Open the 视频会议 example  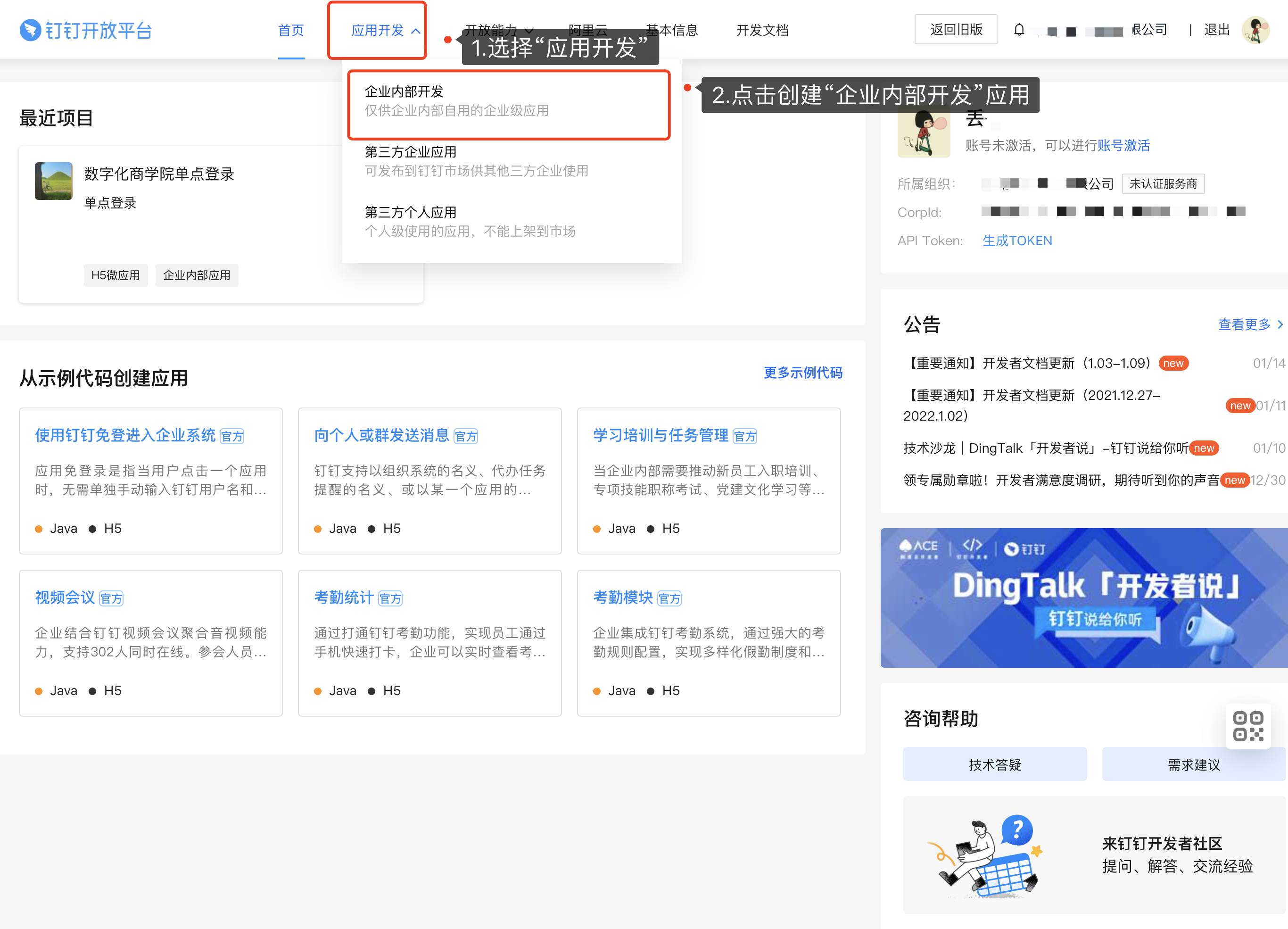click(x=65, y=598)
